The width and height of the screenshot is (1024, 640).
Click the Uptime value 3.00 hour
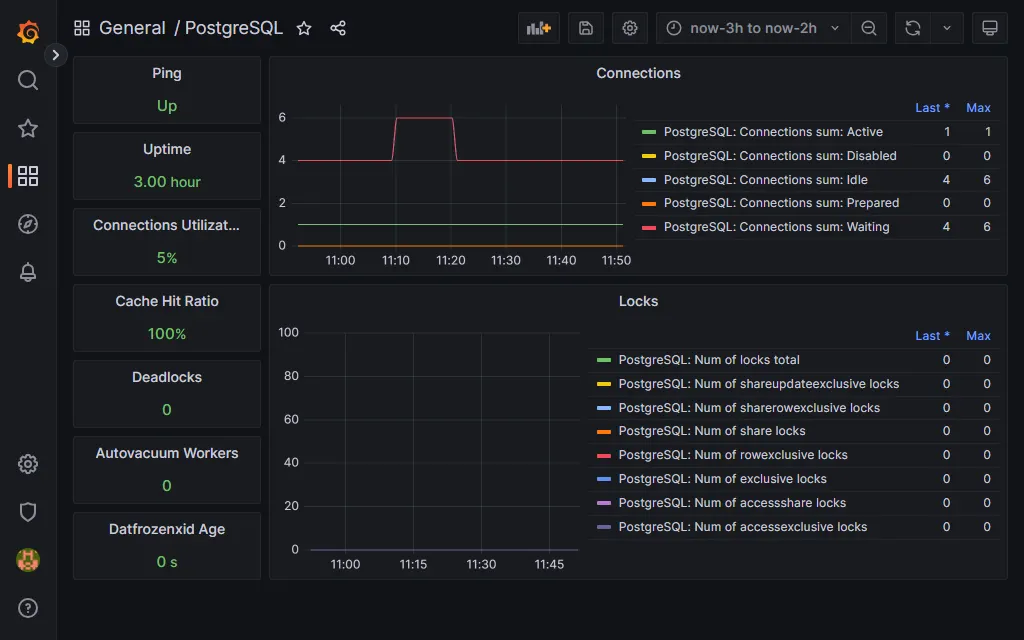167,182
